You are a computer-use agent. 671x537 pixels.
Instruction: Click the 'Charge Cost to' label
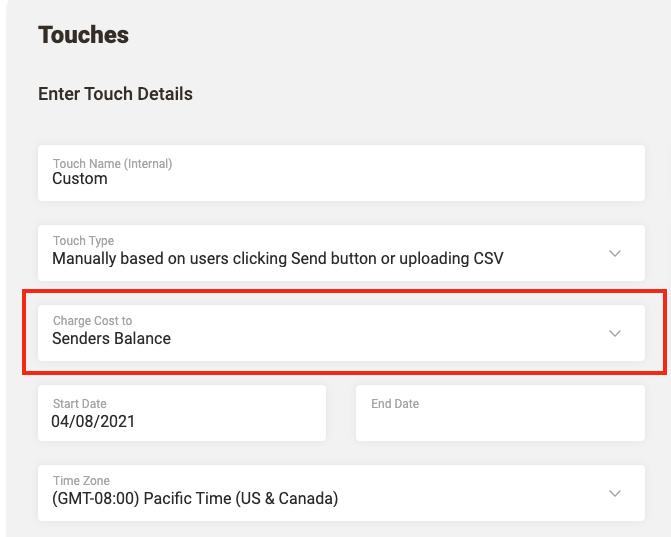(x=92, y=321)
